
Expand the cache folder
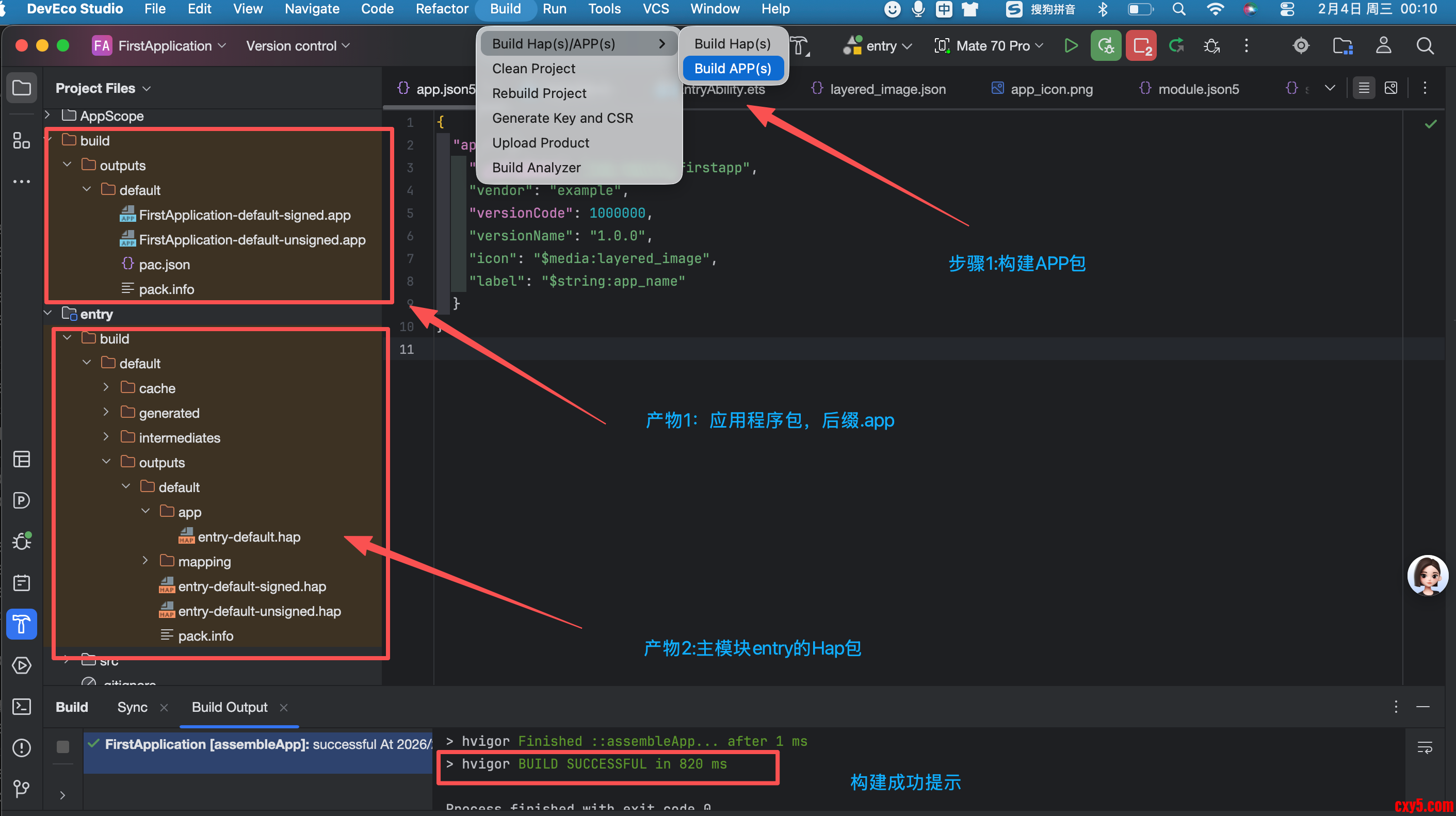pos(106,388)
